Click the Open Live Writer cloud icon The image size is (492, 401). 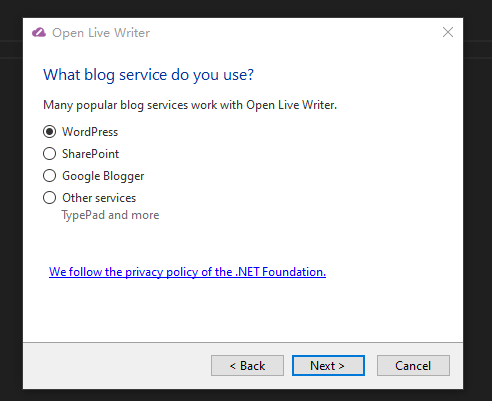pyautogui.click(x=39, y=33)
